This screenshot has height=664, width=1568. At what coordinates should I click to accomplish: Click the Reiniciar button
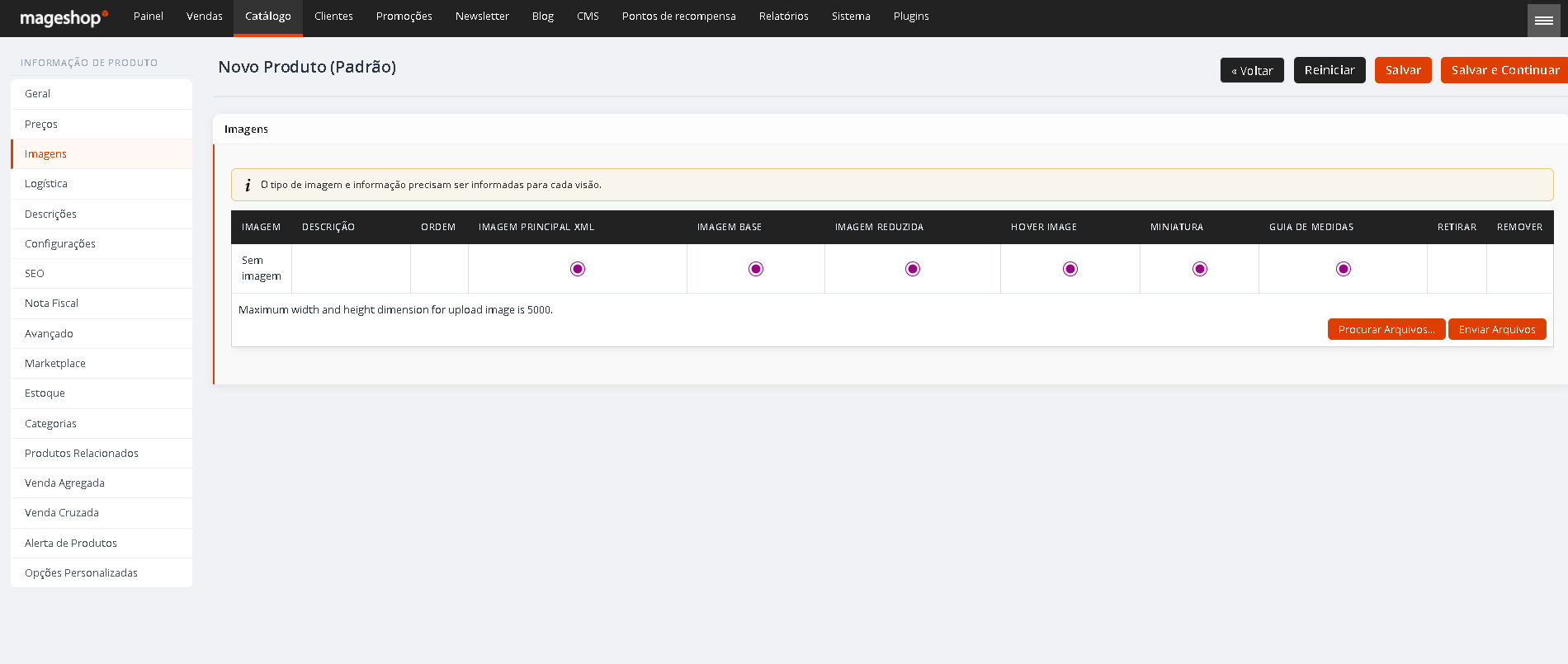pyautogui.click(x=1329, y=70)
